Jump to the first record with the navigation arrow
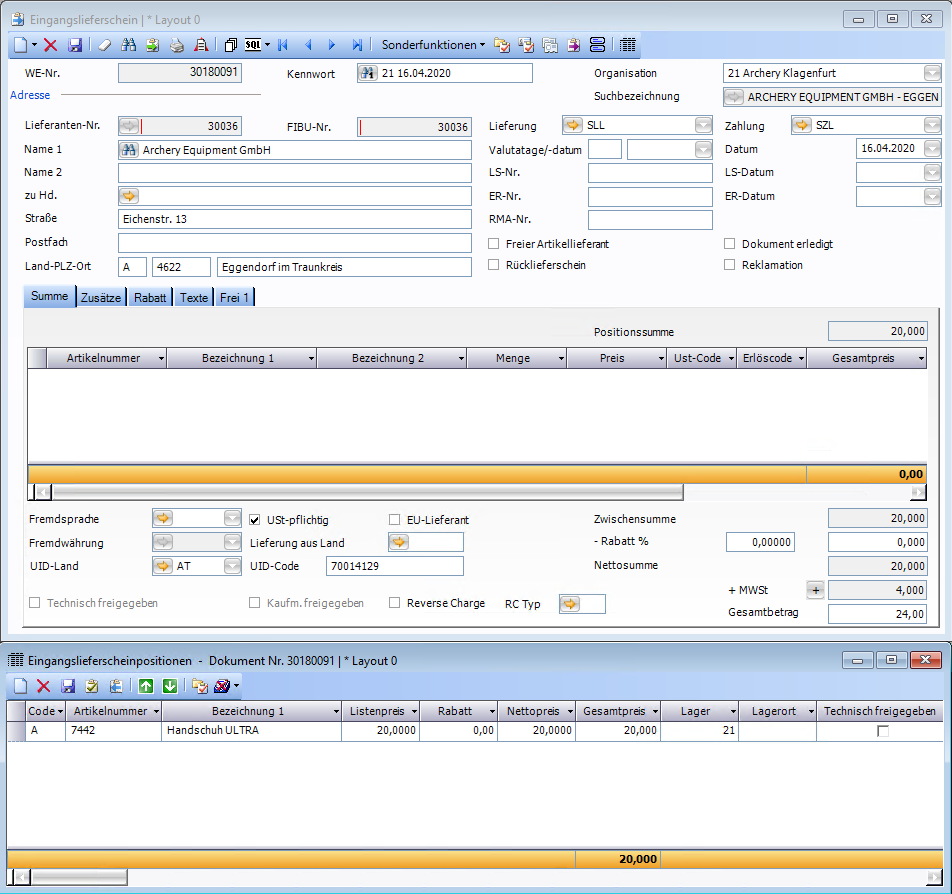The image size is (952, 894). click(x=283, y=45)
